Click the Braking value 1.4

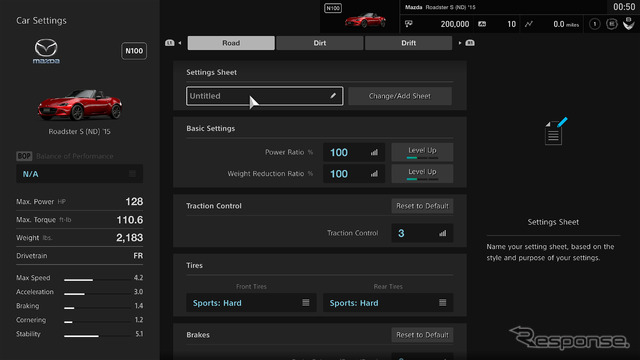(x=139, y=306)
